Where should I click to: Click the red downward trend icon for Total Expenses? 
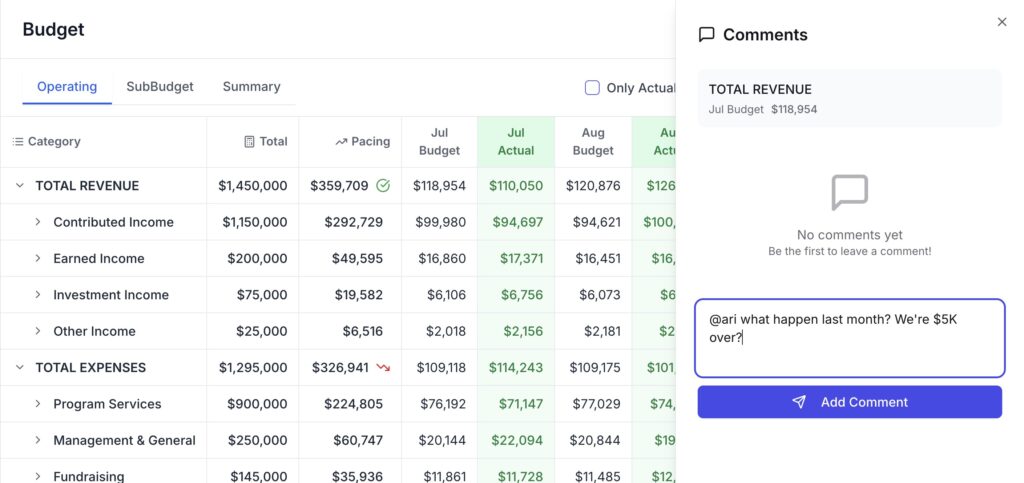click(x=383, y=368)
